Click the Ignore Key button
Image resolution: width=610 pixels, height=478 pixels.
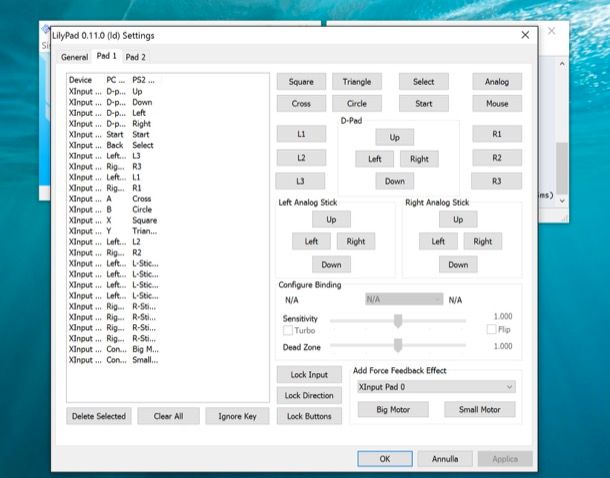(237, 416)
